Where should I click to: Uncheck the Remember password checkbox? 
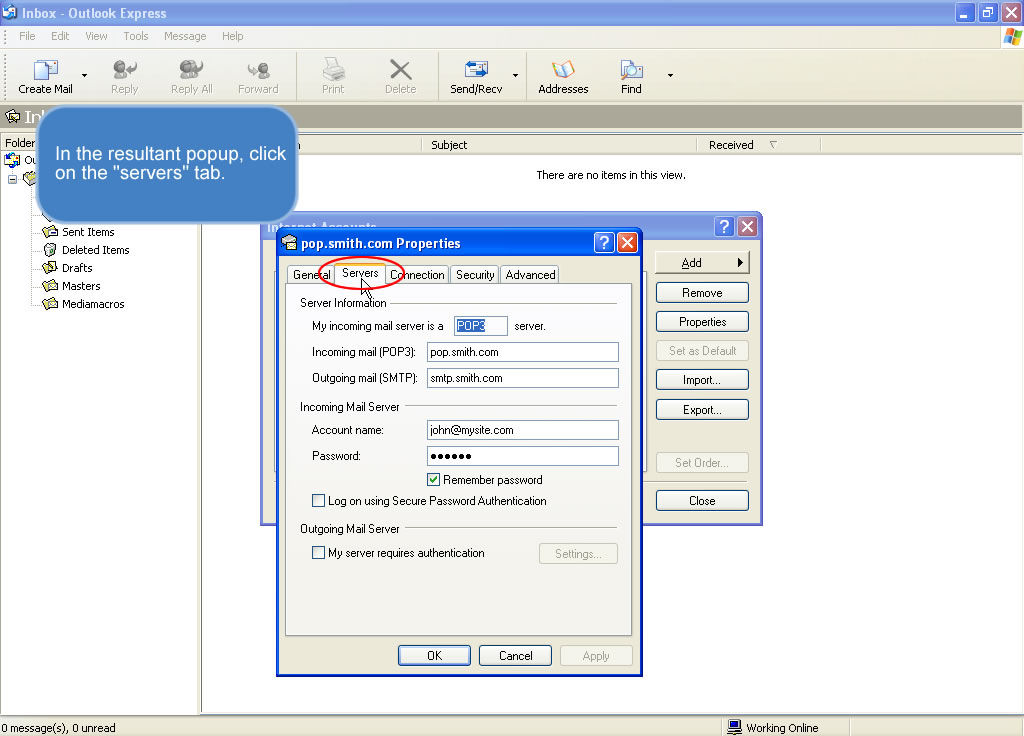(434, 480)
